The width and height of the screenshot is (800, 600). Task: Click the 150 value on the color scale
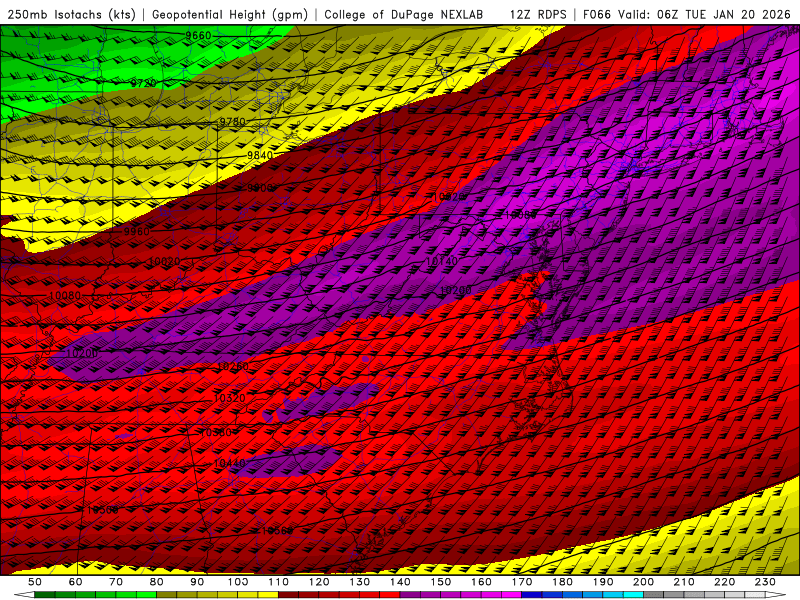[441, 582]
